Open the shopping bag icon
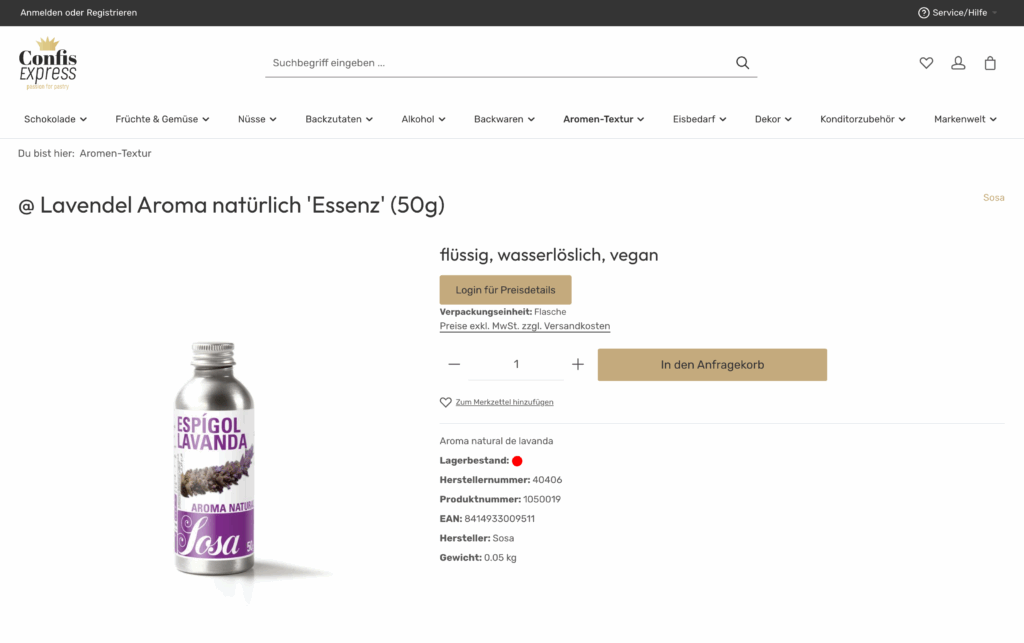 tap(990, 63)
